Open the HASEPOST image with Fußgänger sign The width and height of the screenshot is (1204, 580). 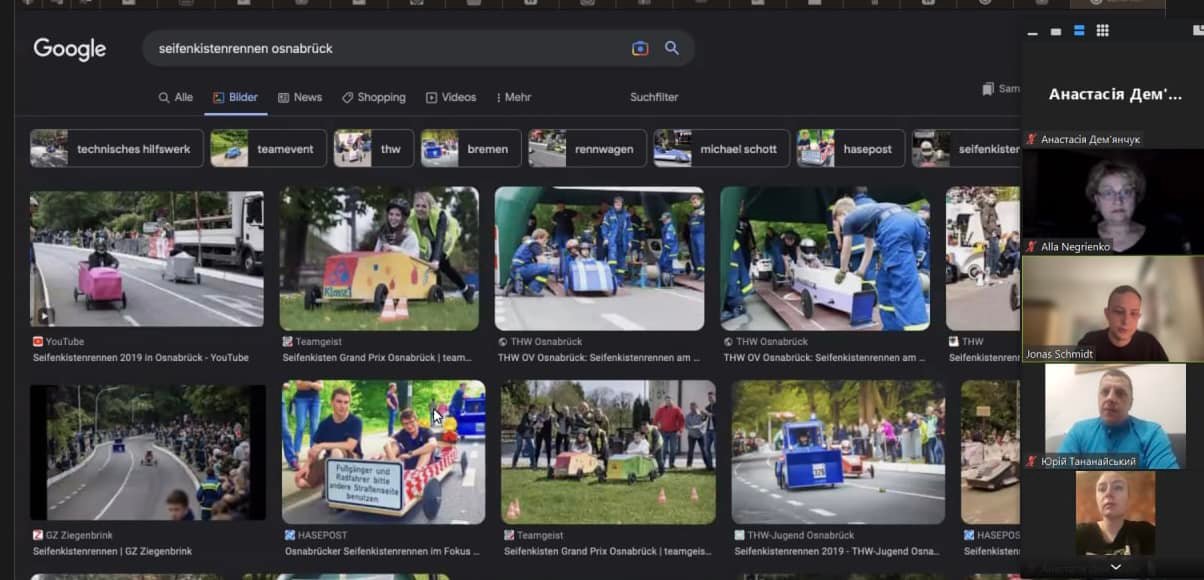point(383,452)
